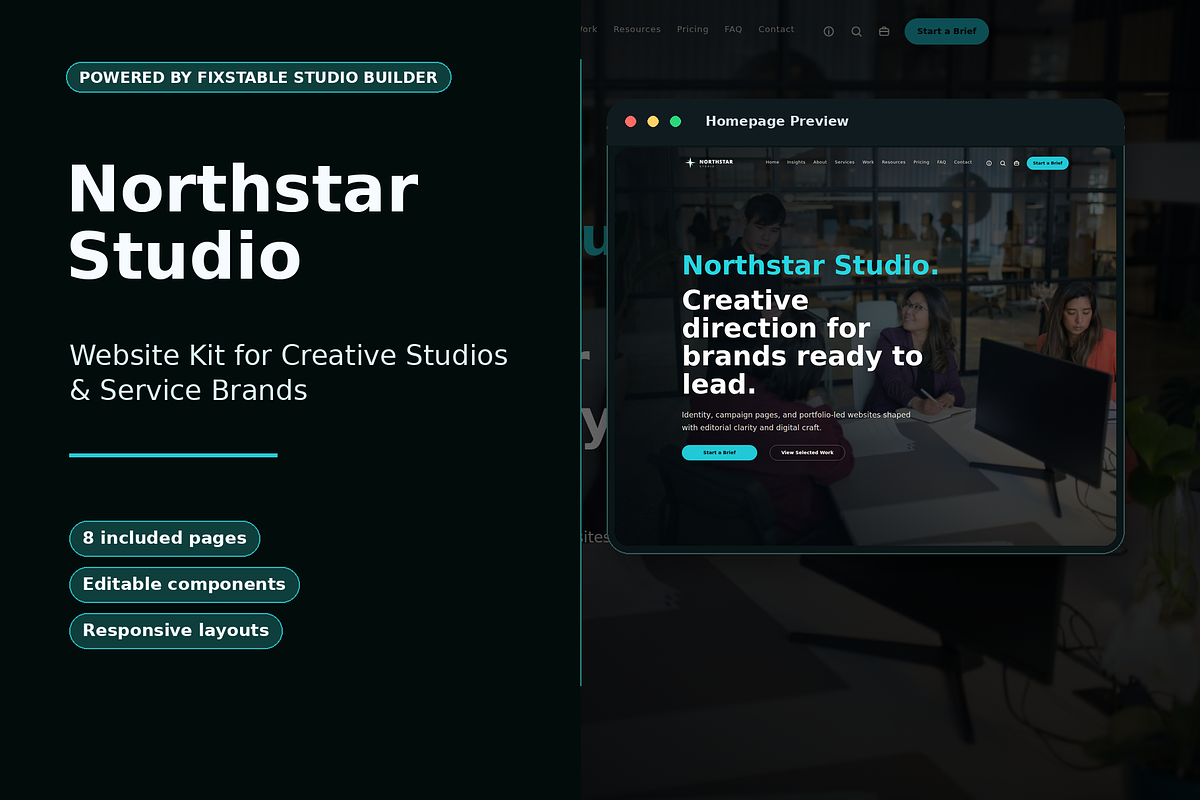Viewport: 1200px width, 800px height.
Task: Click the briefcase icon on dimmed background page
Action: [x=884, y=31]
